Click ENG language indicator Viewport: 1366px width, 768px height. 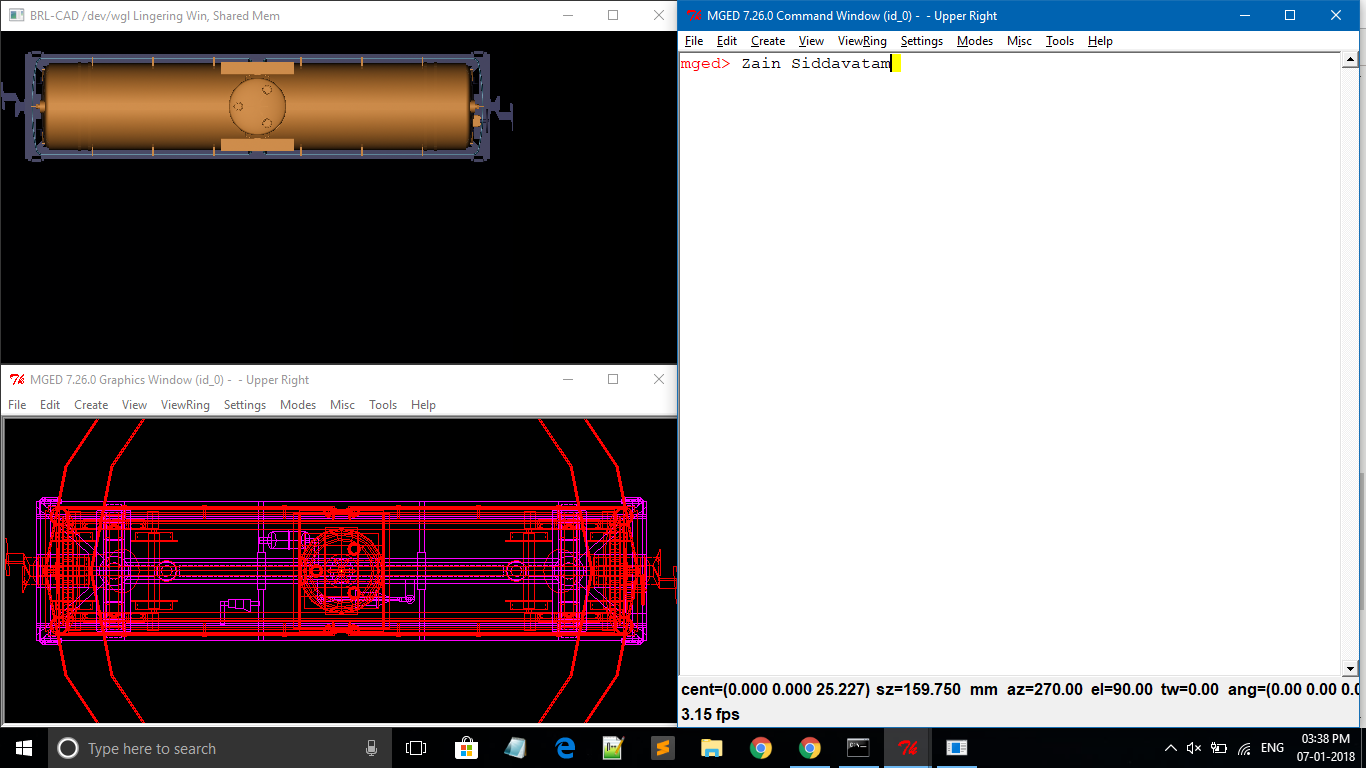coord(1272,748)
